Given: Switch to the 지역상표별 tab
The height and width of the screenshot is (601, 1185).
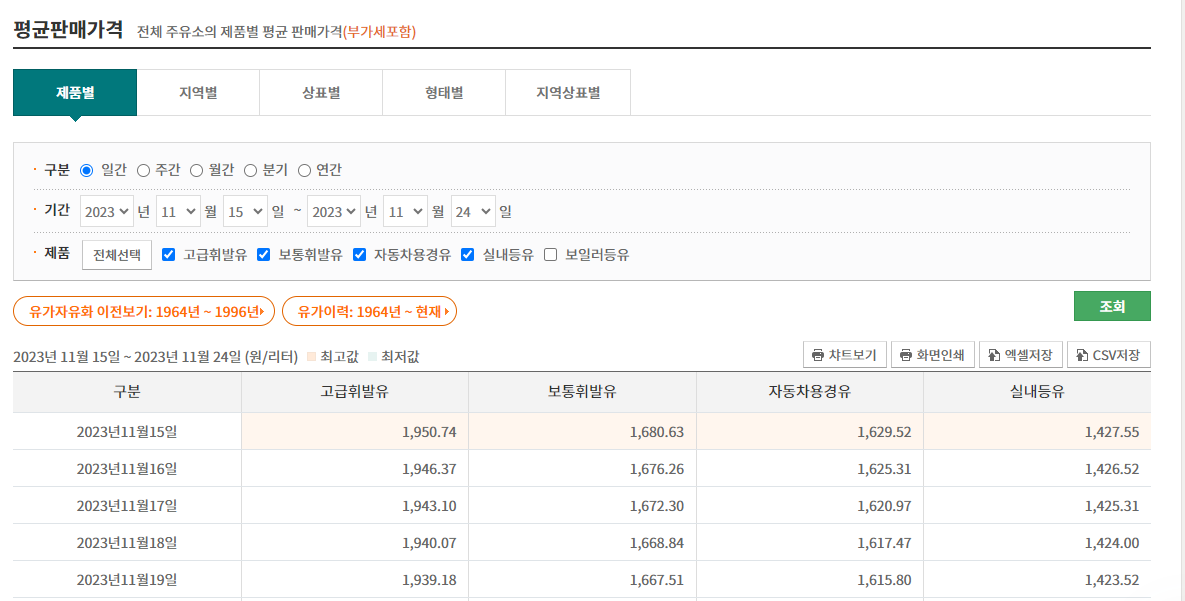Looking at the screenshot, I should pos(568,93).
